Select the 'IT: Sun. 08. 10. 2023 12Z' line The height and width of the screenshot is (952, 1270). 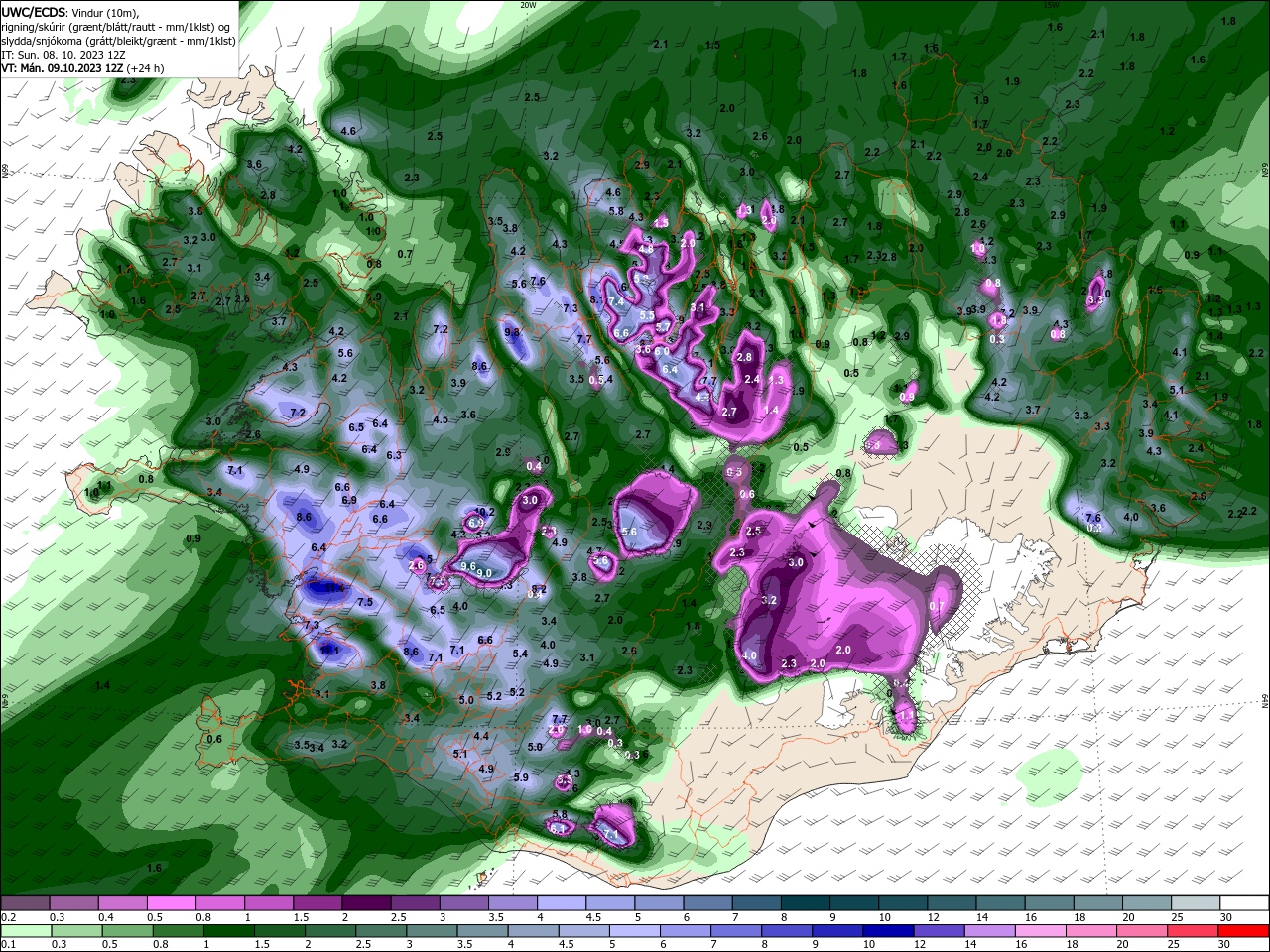pos(62,54)
